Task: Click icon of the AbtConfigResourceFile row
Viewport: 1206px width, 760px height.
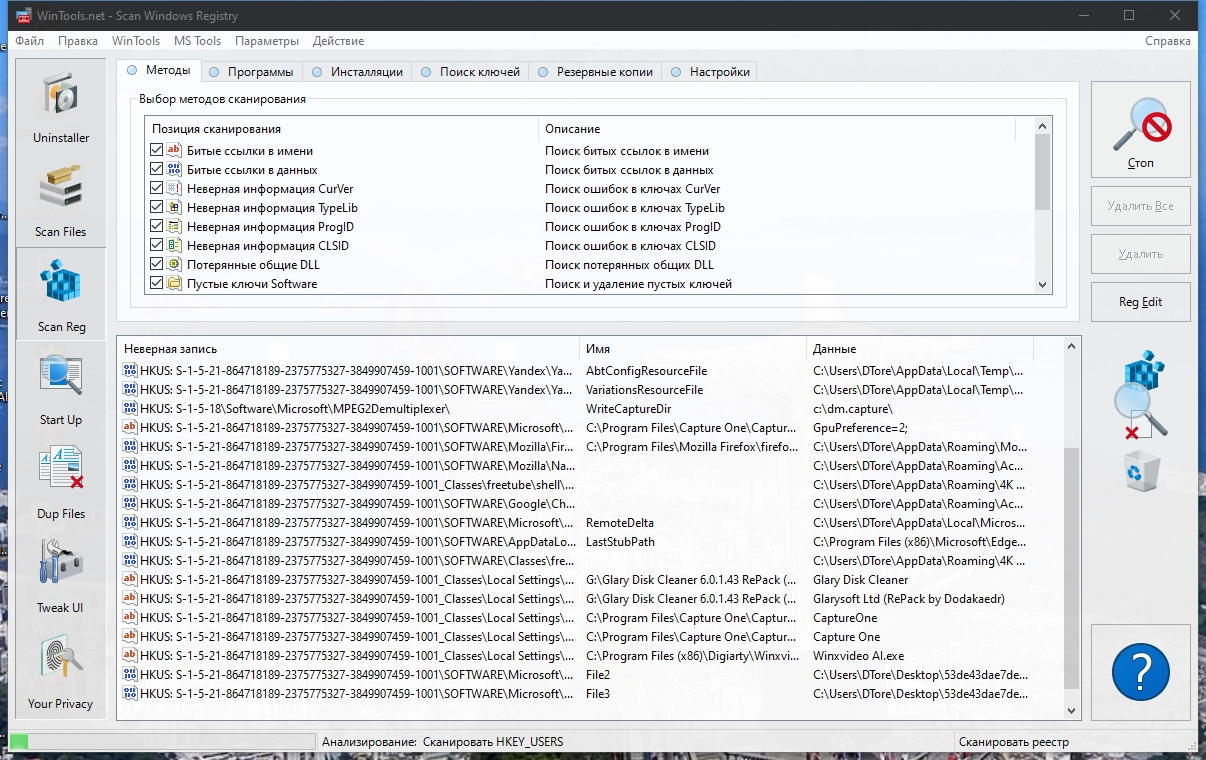Action: coord(130,371)
